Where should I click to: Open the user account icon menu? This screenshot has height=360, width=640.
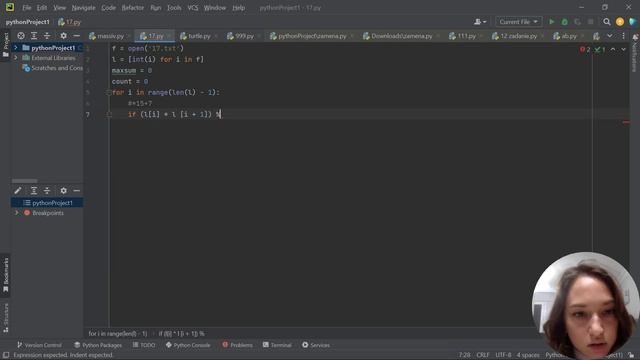(x=480, y=22)
